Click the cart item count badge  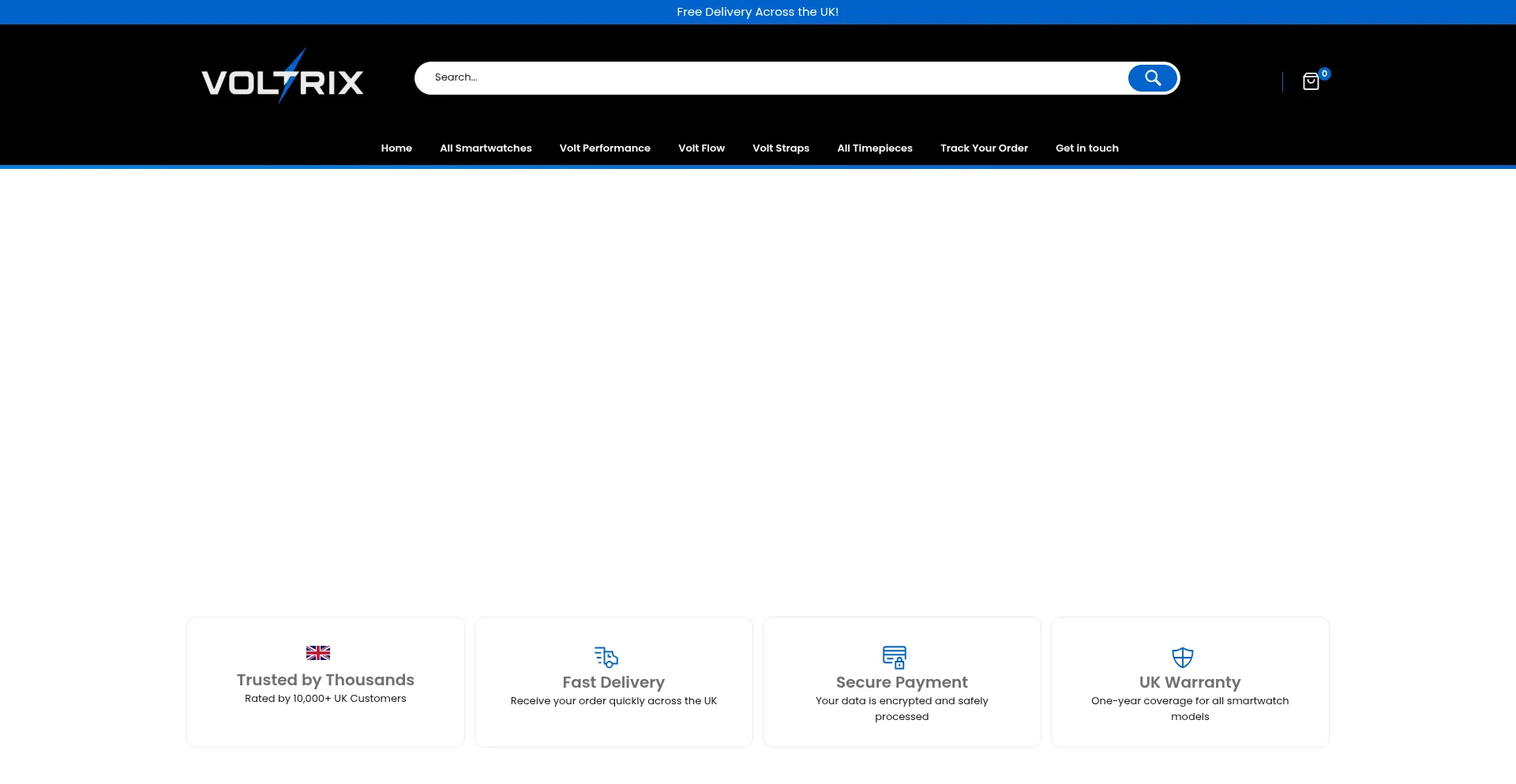1325,73
